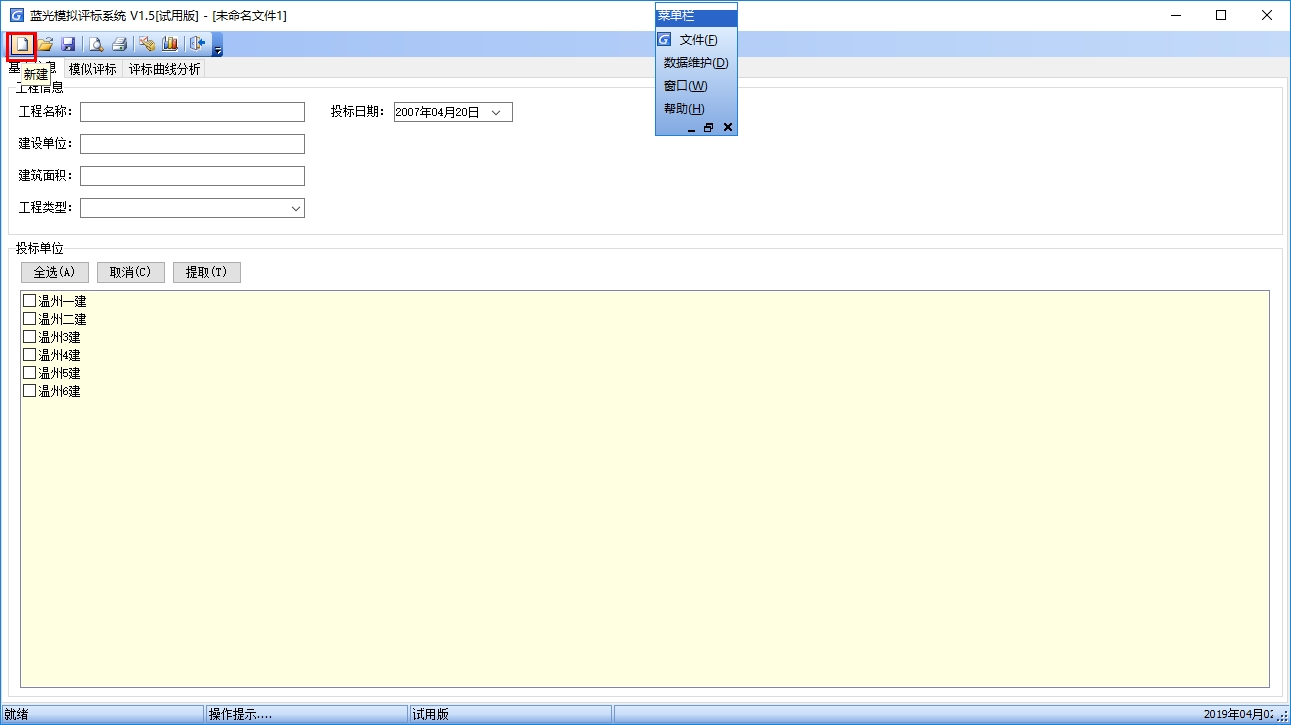Close the main application window
The image size is (1291, 725).
click(1267, 15)
